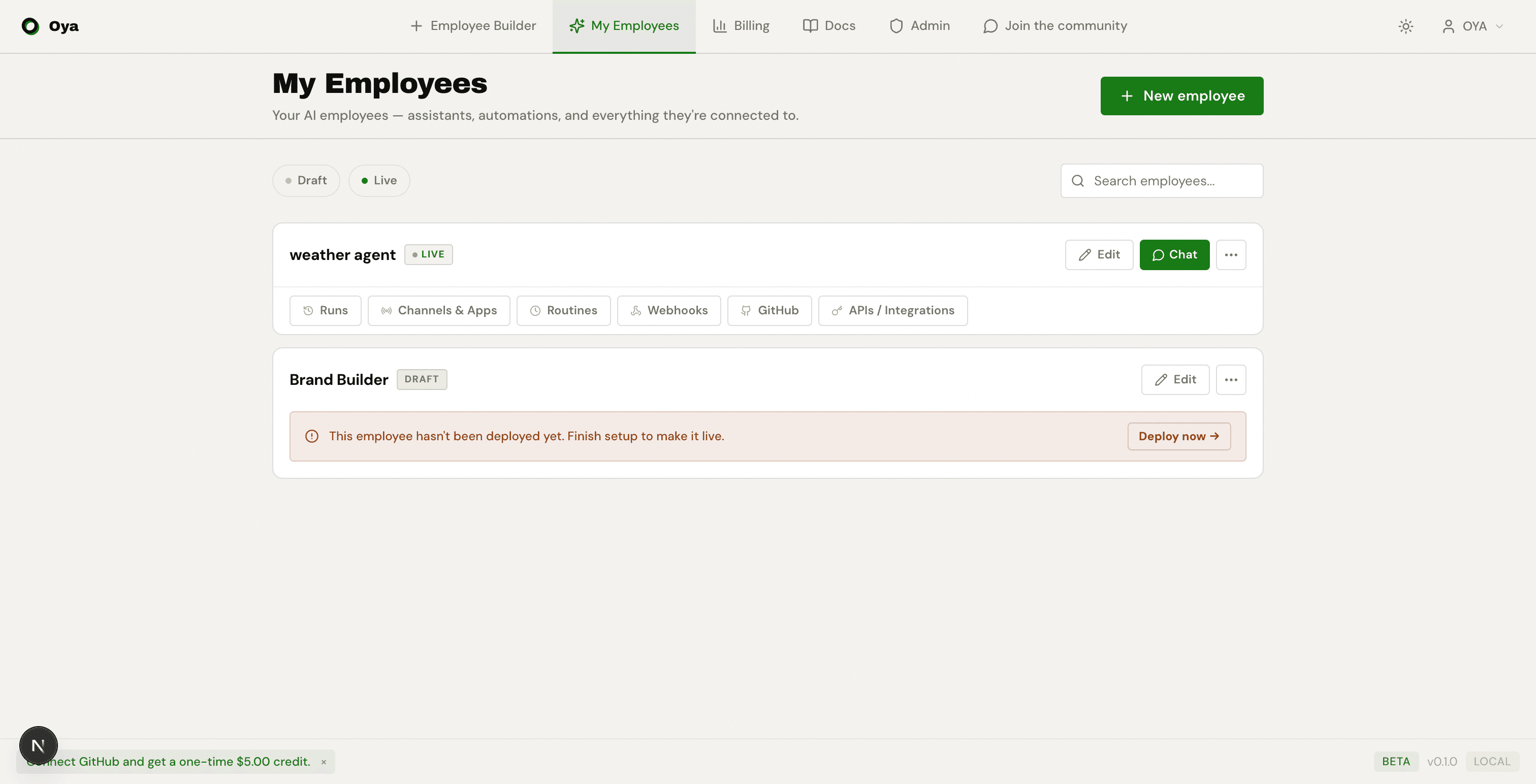Toggle light/dark theme with the sun icon
The image size is (1536, 784).
coord(1406,26)
